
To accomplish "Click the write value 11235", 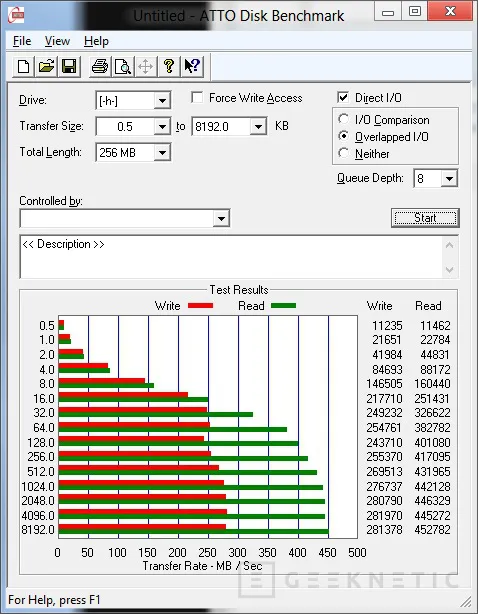I will pos(387,325).
